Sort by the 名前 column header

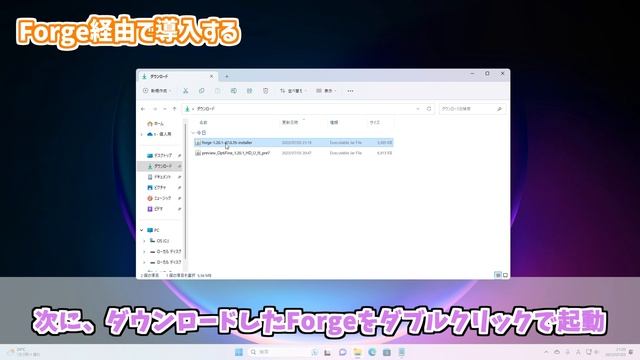pos(203,122)
